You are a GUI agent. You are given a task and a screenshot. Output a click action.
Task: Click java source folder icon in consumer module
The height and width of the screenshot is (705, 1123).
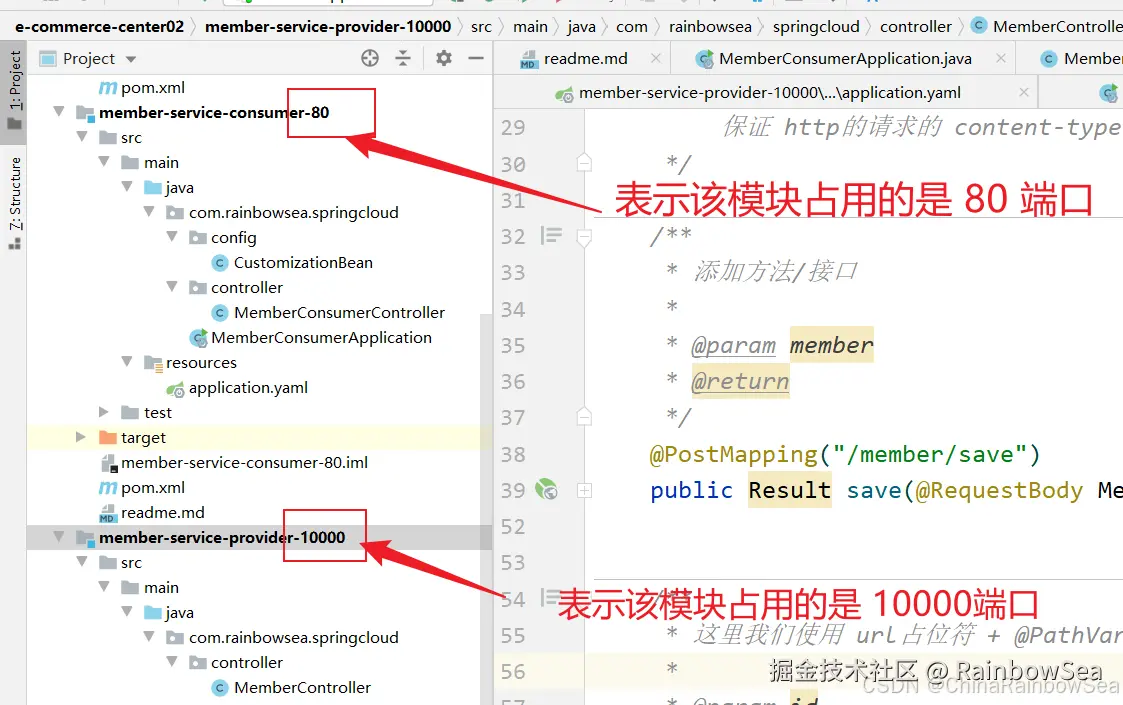pyautogui.click(x=153, y=188)
